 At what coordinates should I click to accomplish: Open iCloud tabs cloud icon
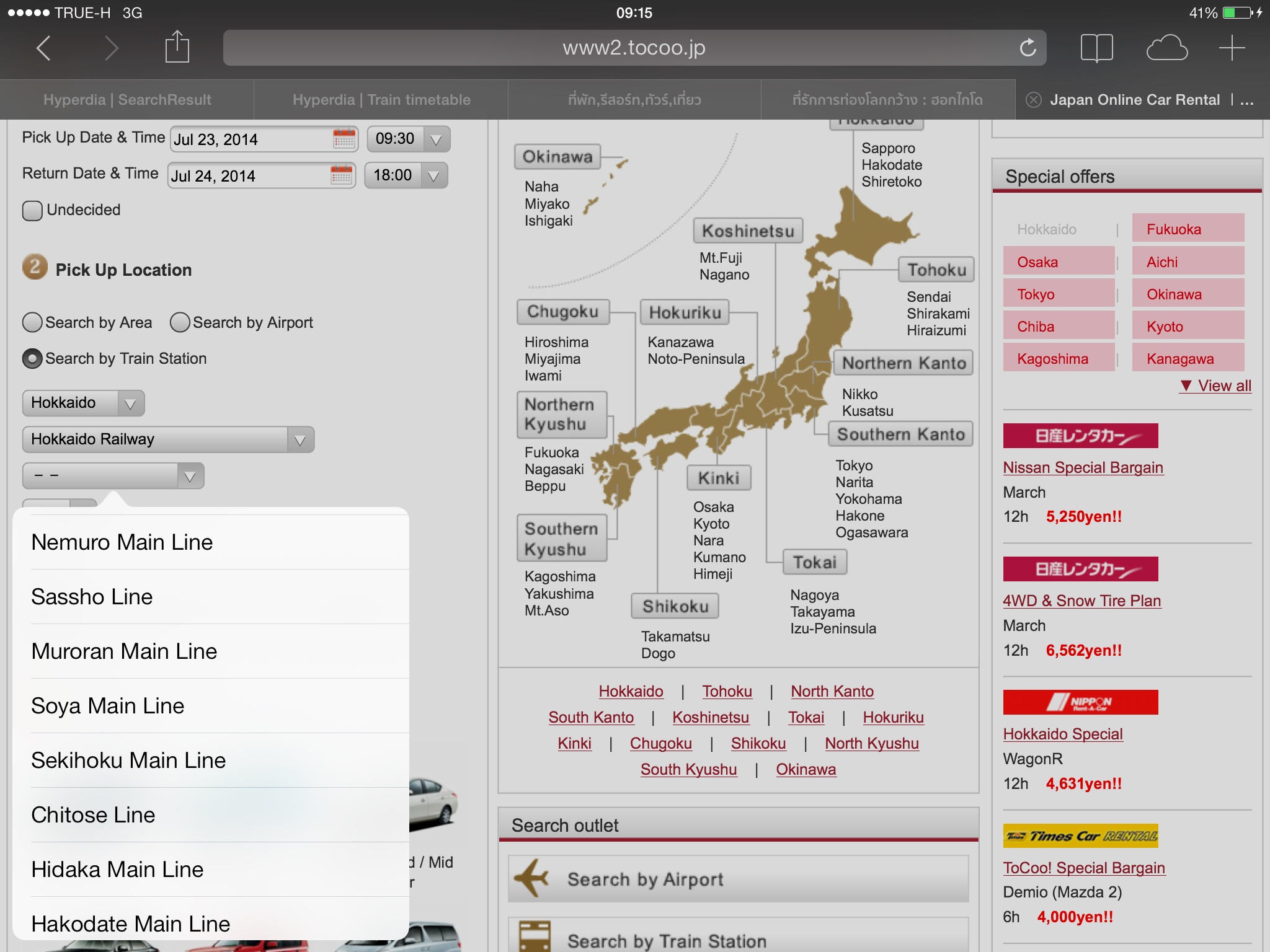[1166, 48]
